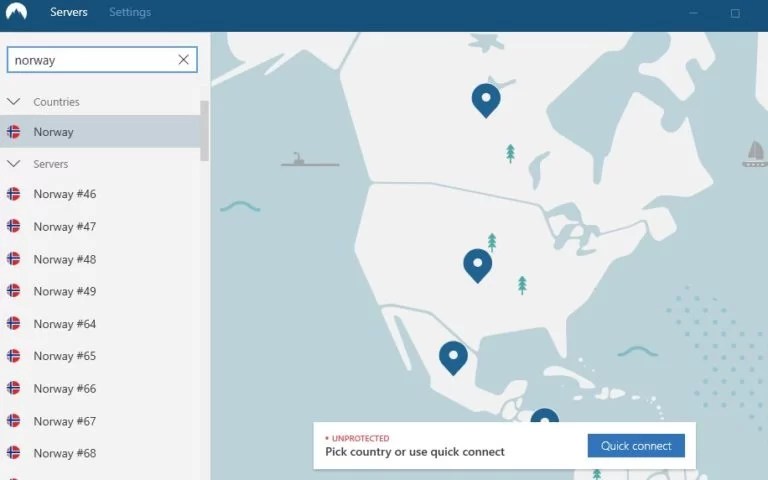This screenshot has width=768, height=480.
Task: Click the Quick connect button
Action: click(x=636, y=446)
